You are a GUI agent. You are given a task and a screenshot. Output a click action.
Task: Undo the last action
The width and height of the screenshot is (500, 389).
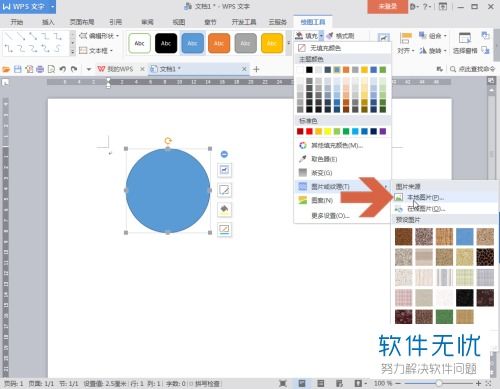point(63,69)
